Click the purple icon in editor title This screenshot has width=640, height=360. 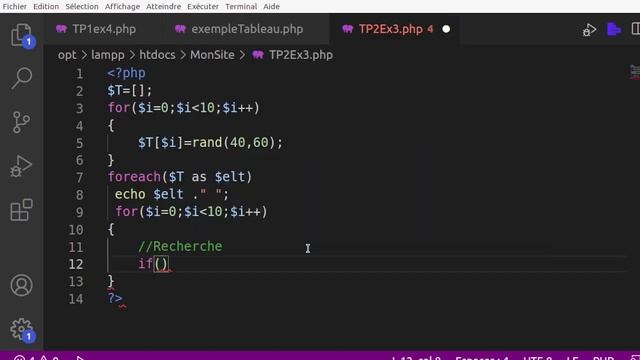click(613, 29)
